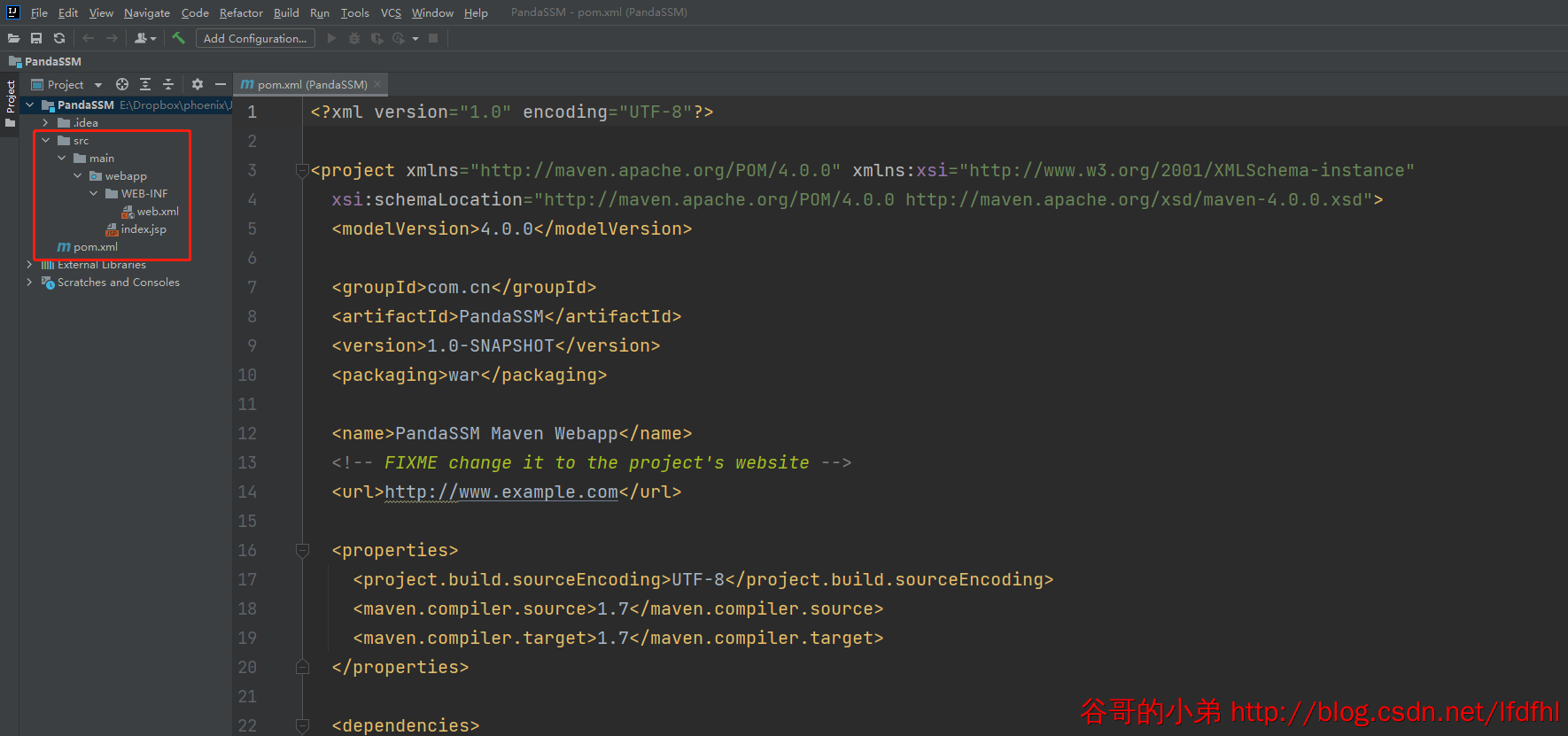Click the Select Opened File crosshair icon

pyautogui.click(x=122, y=84)
